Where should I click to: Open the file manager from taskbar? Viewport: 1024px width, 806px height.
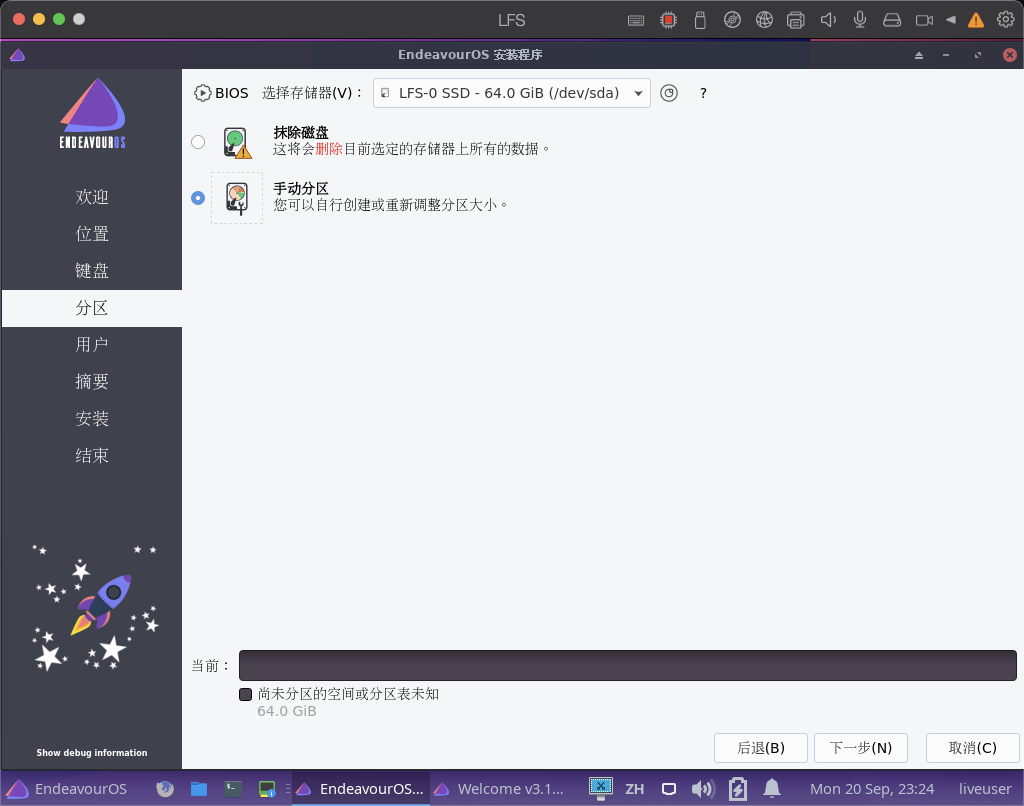[199, 789]
